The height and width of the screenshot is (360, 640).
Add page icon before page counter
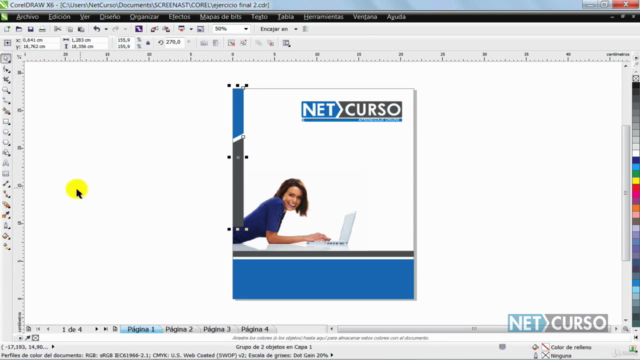tap(29, 329)
